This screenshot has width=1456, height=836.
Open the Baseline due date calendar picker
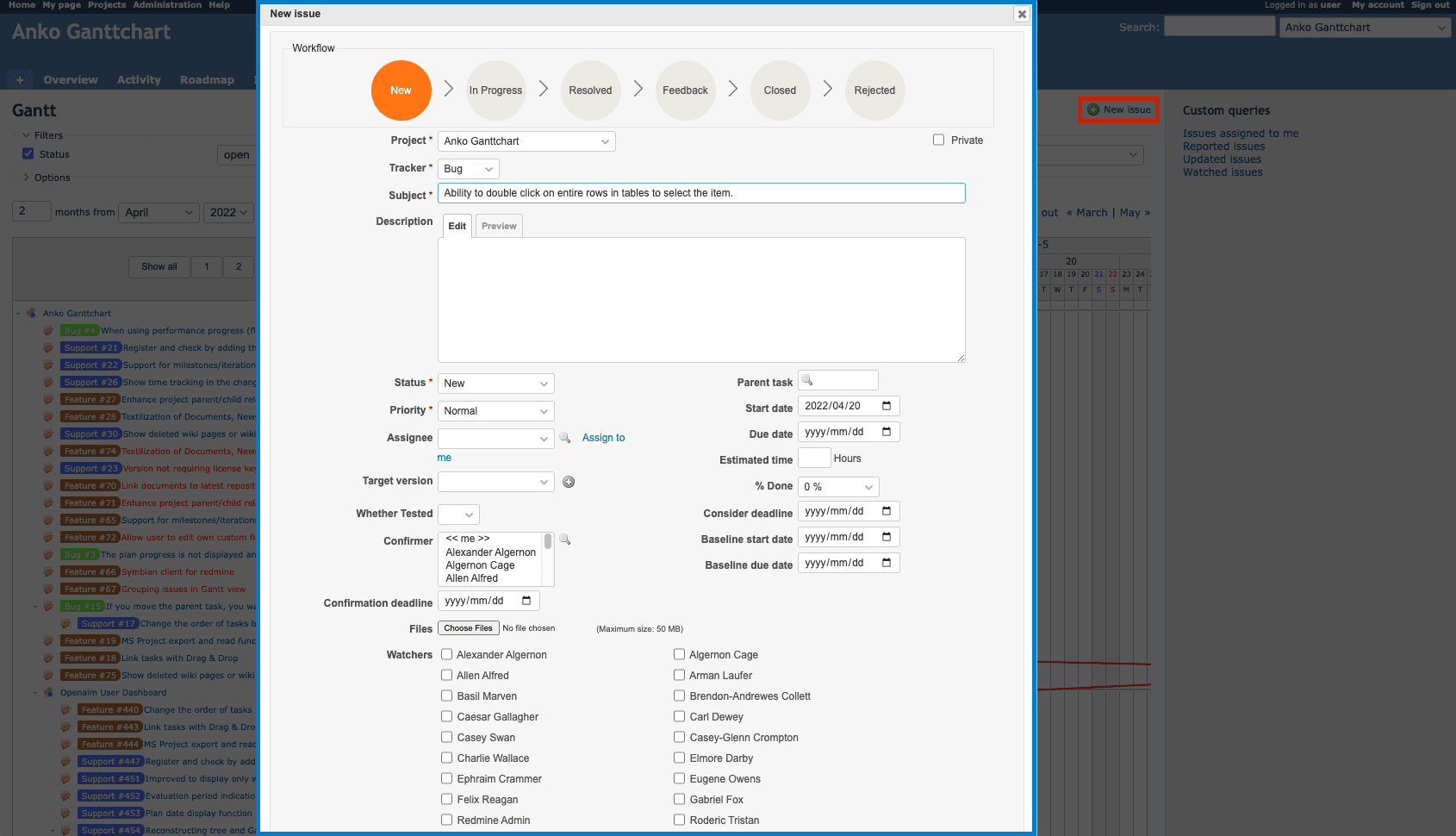886,562
